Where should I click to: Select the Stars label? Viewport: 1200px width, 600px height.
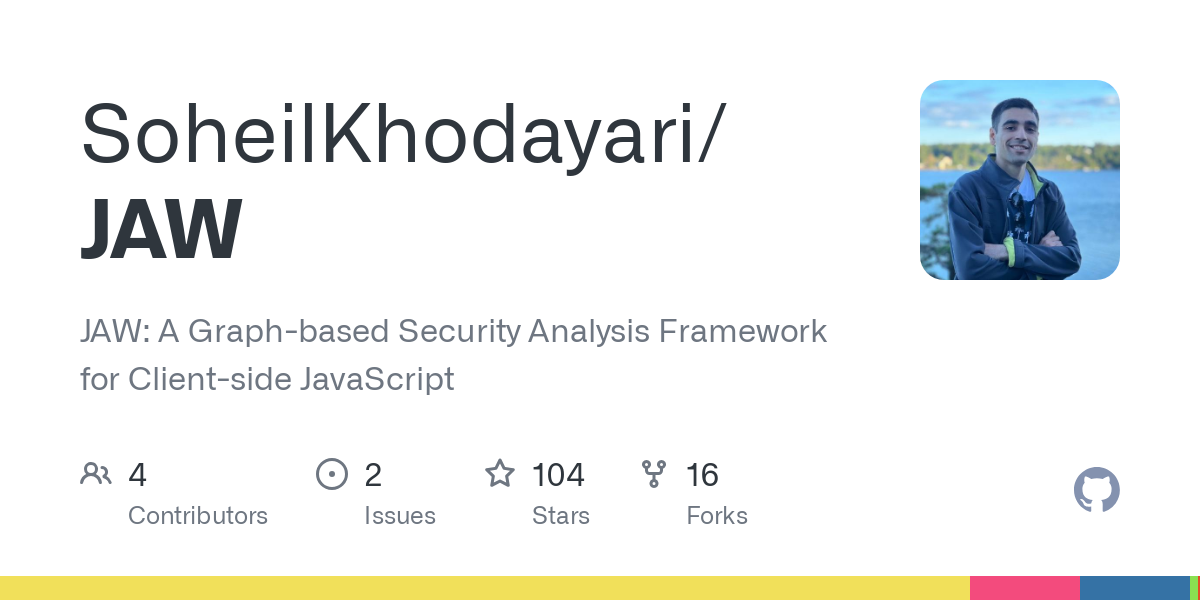click(561, 516)
